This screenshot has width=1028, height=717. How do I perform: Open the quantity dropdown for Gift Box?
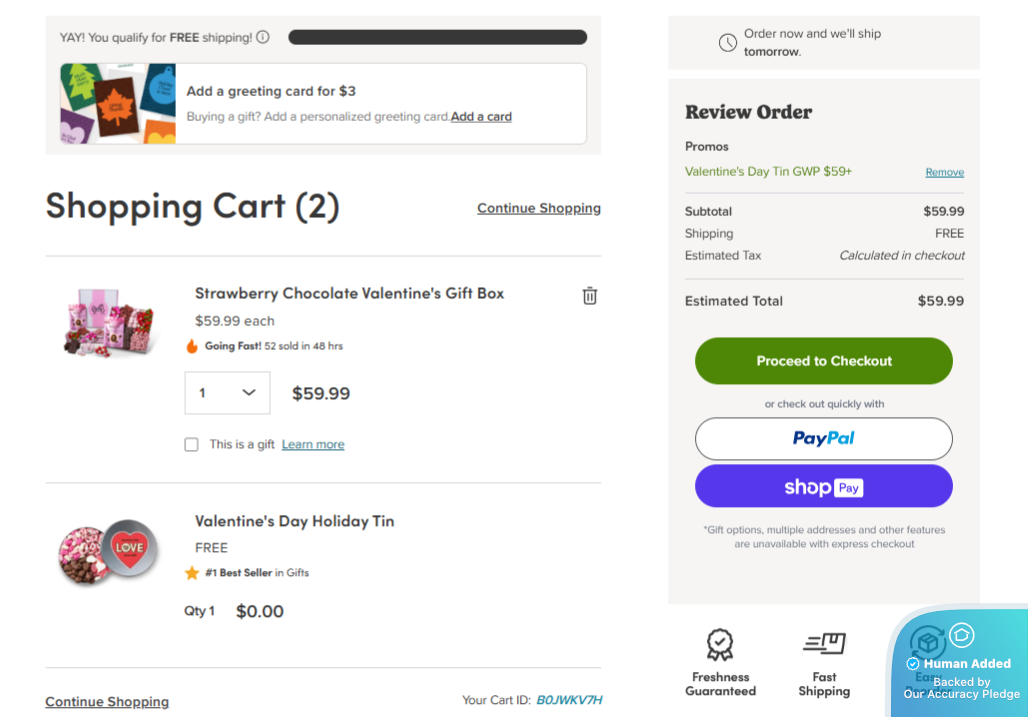tap(227, 393)
